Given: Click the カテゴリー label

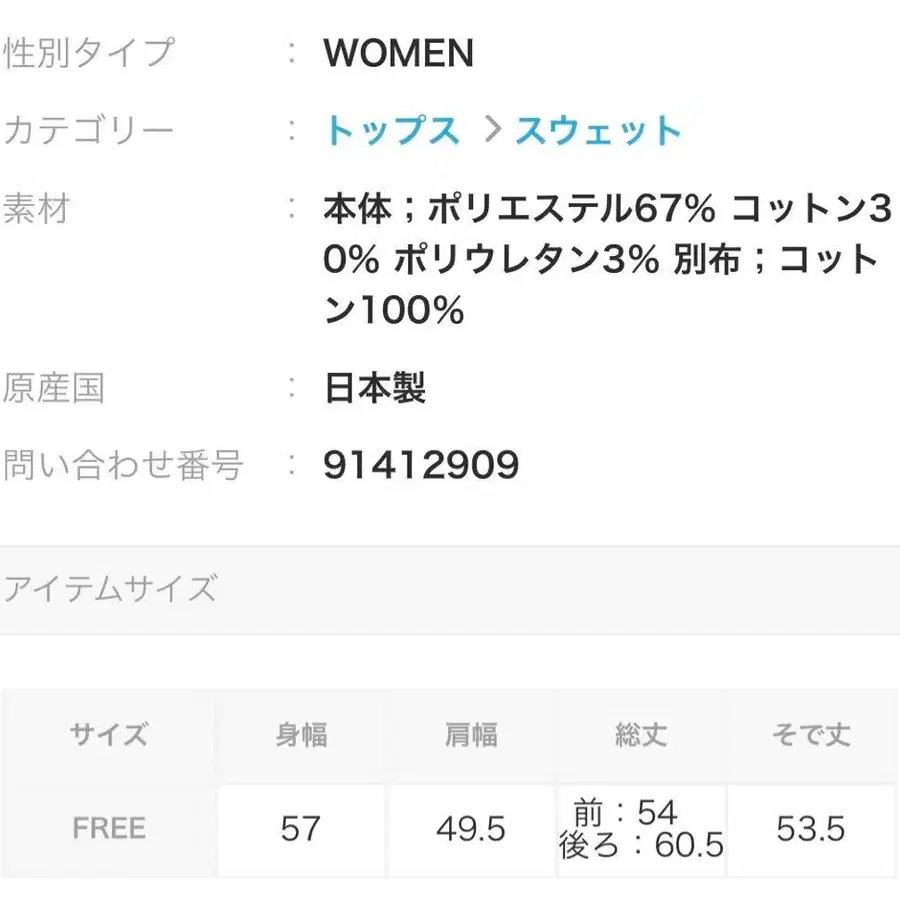Looking at the screenshot, I should coord(89,131).
